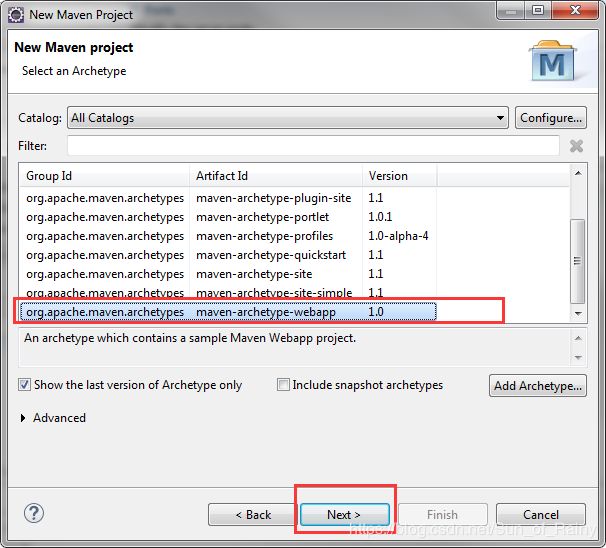Image resolution: width=606 pixels, height=548 pixels.
Task: Click the help question mark icon
Action: pos(34,514)
